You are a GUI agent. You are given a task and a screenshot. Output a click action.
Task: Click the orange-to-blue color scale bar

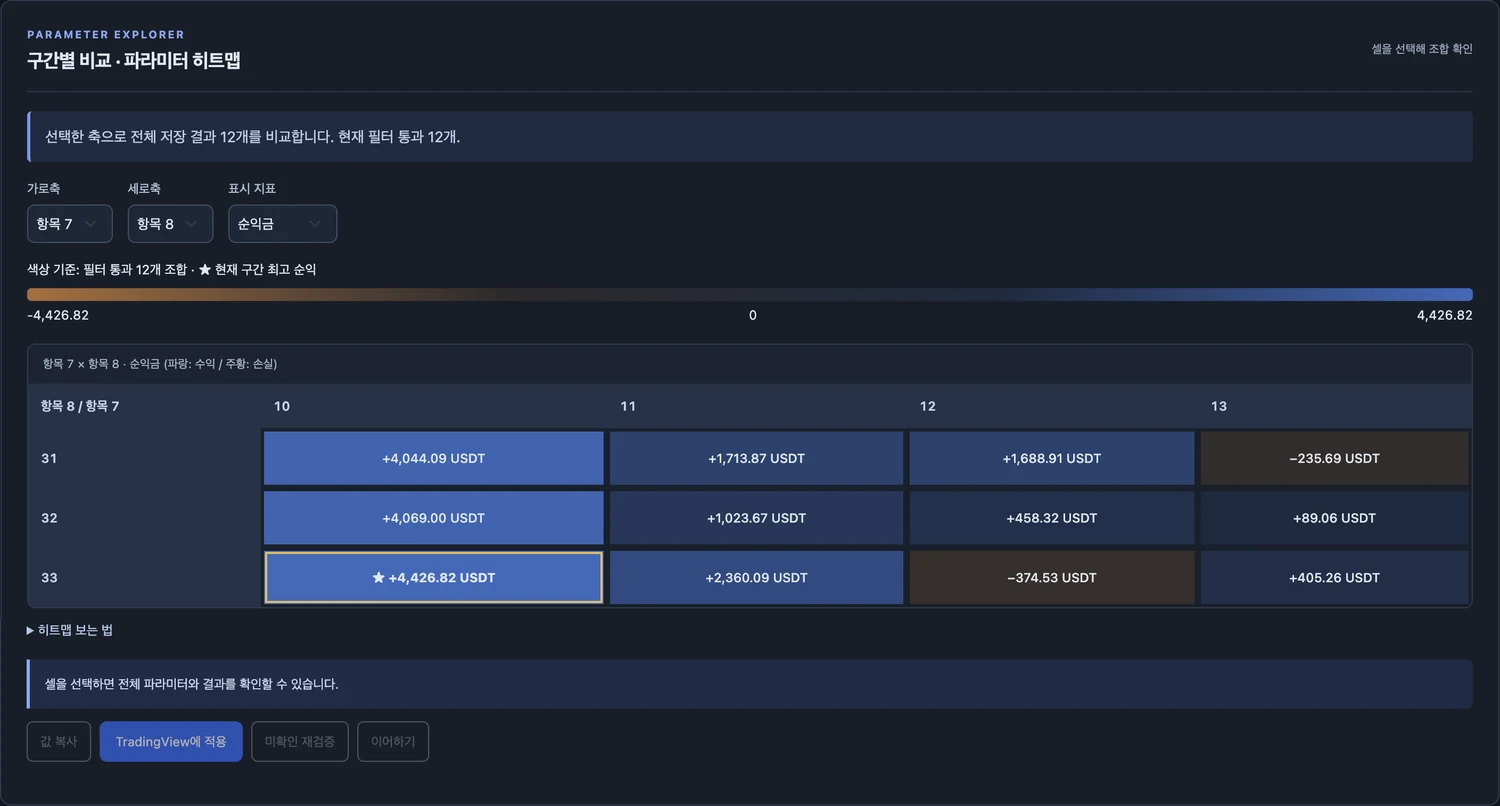click(x=750, y=294)
